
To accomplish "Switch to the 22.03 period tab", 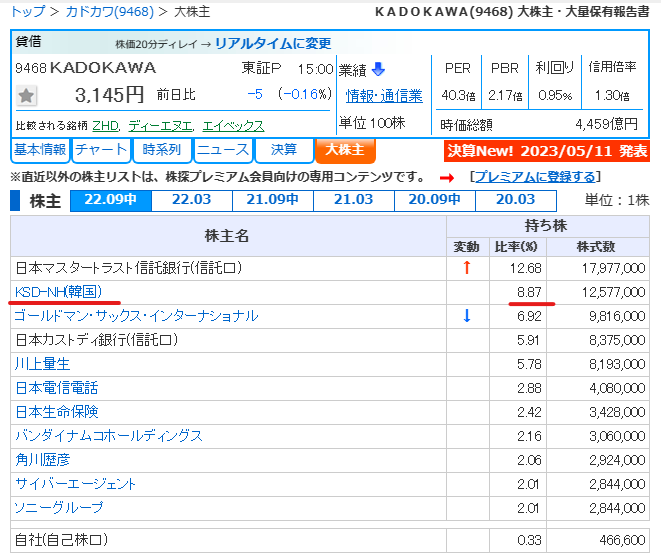I will (x=192, y=200).
